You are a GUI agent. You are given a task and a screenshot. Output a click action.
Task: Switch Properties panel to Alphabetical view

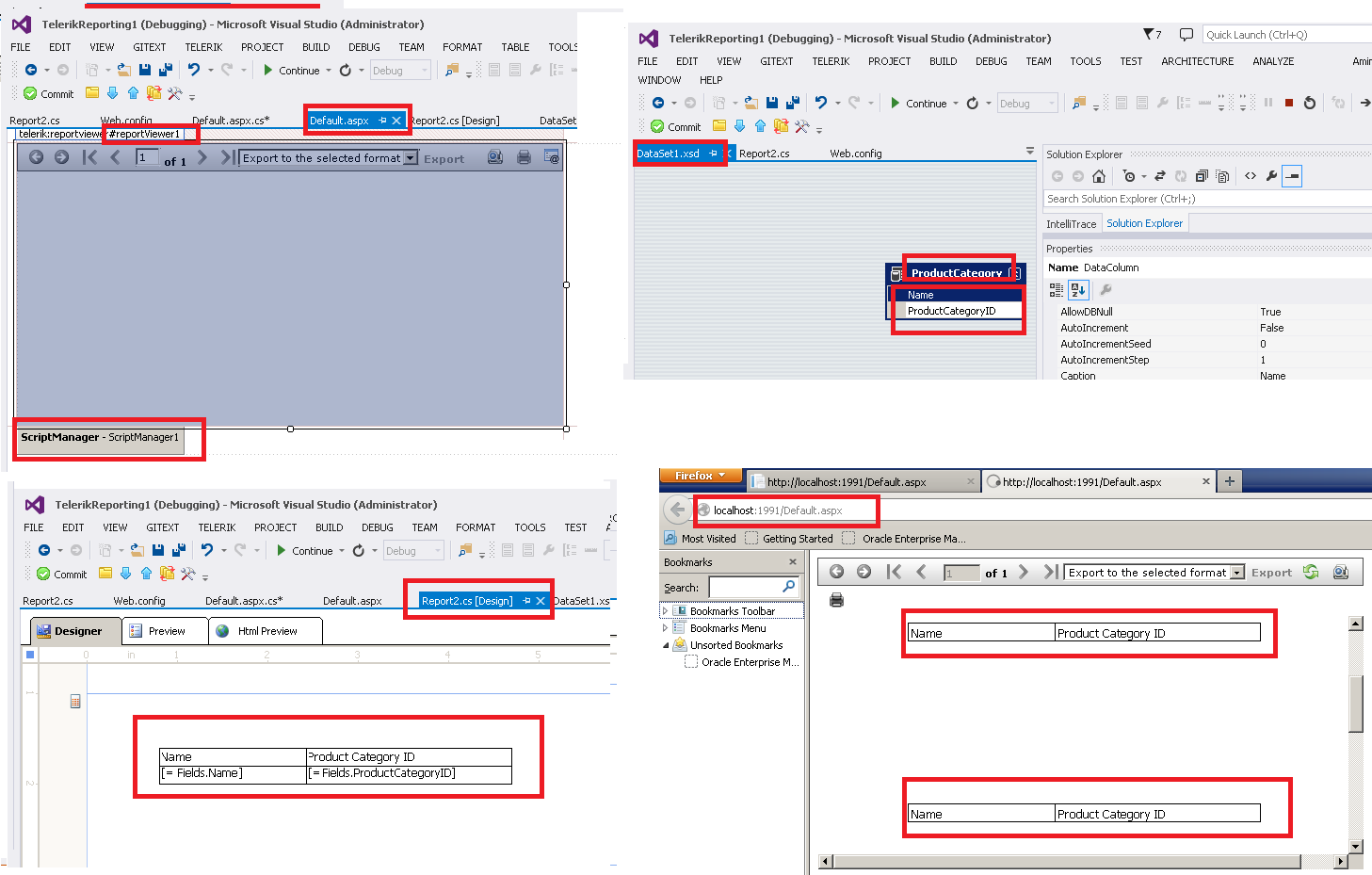click(x=1078, y=290)
